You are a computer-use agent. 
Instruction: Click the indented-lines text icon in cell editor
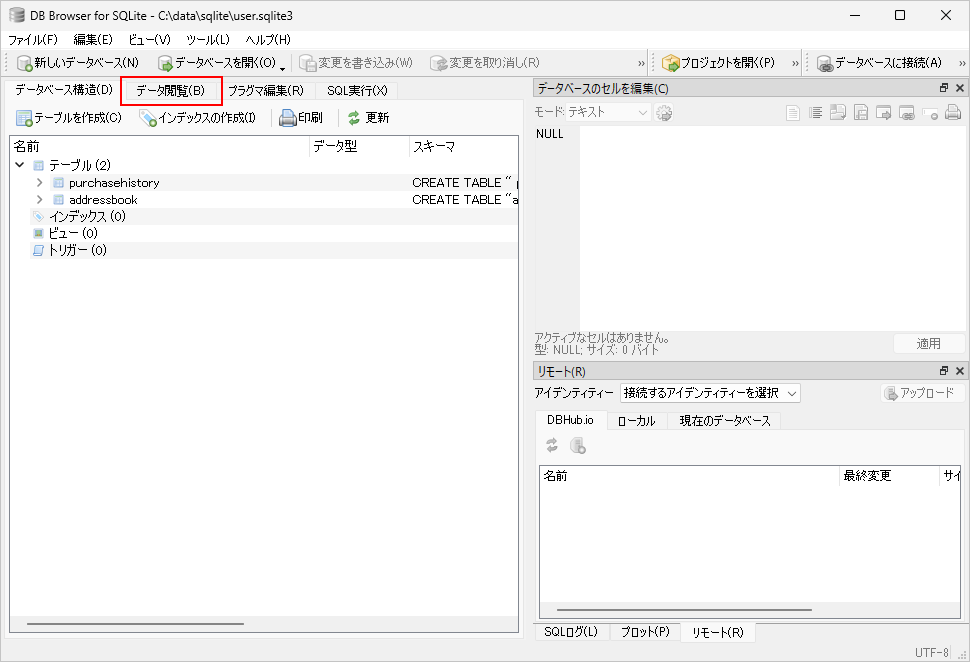pos(815,113)
